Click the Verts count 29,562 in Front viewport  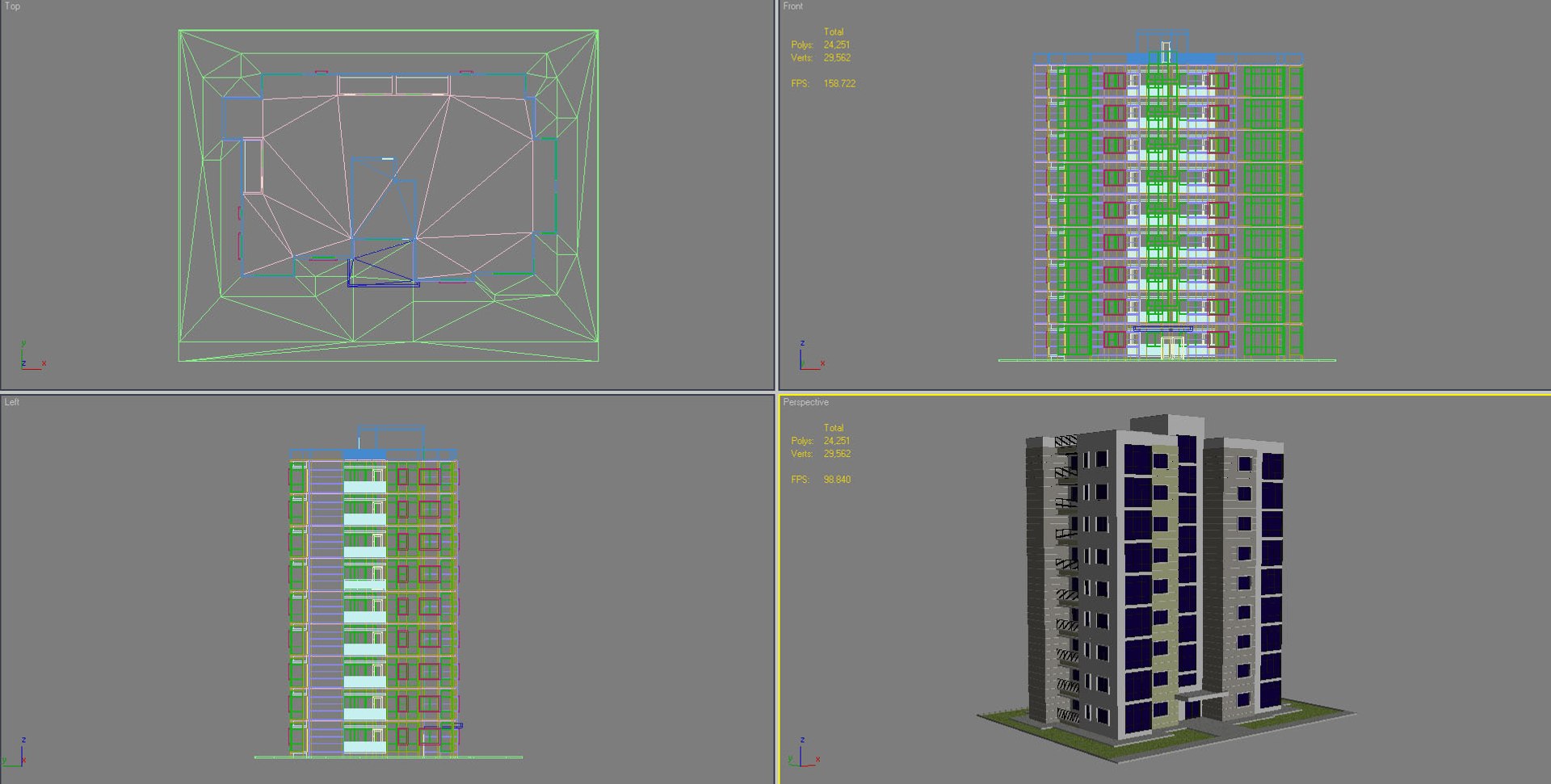coord(837,58)
